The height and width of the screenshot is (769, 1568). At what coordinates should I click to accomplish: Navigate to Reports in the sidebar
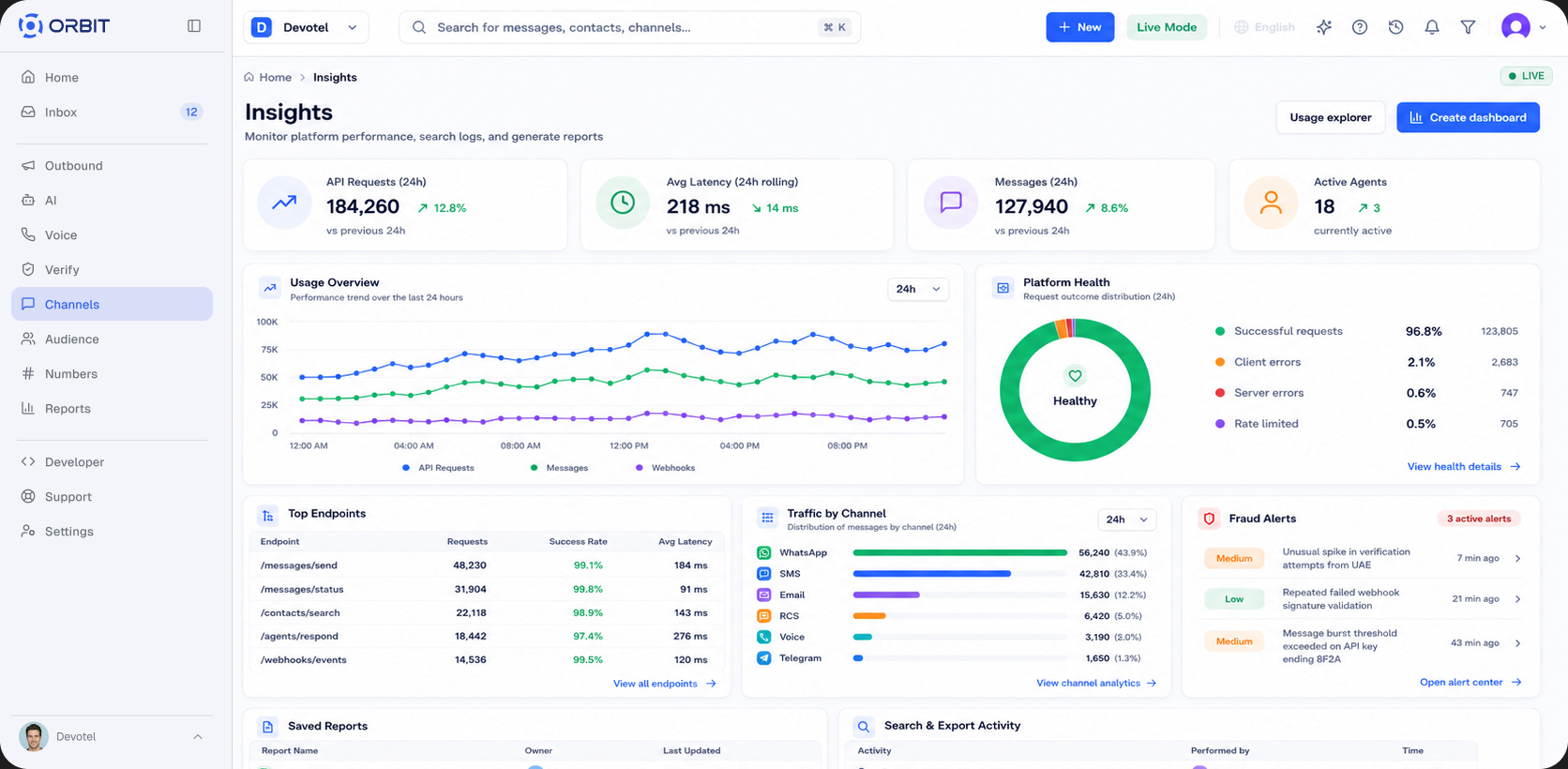point(112,409)
